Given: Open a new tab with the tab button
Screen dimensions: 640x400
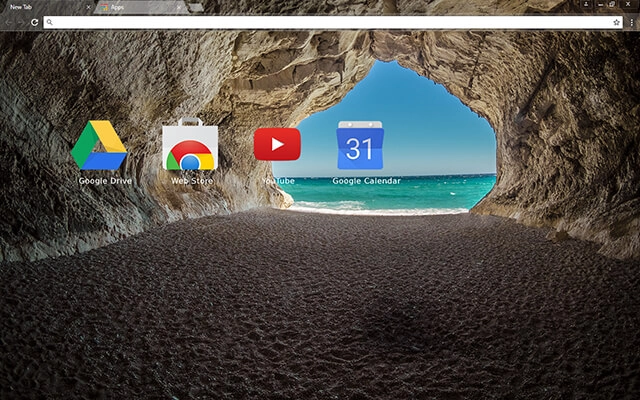Looking at the screenshot, I should coord(196,7).
